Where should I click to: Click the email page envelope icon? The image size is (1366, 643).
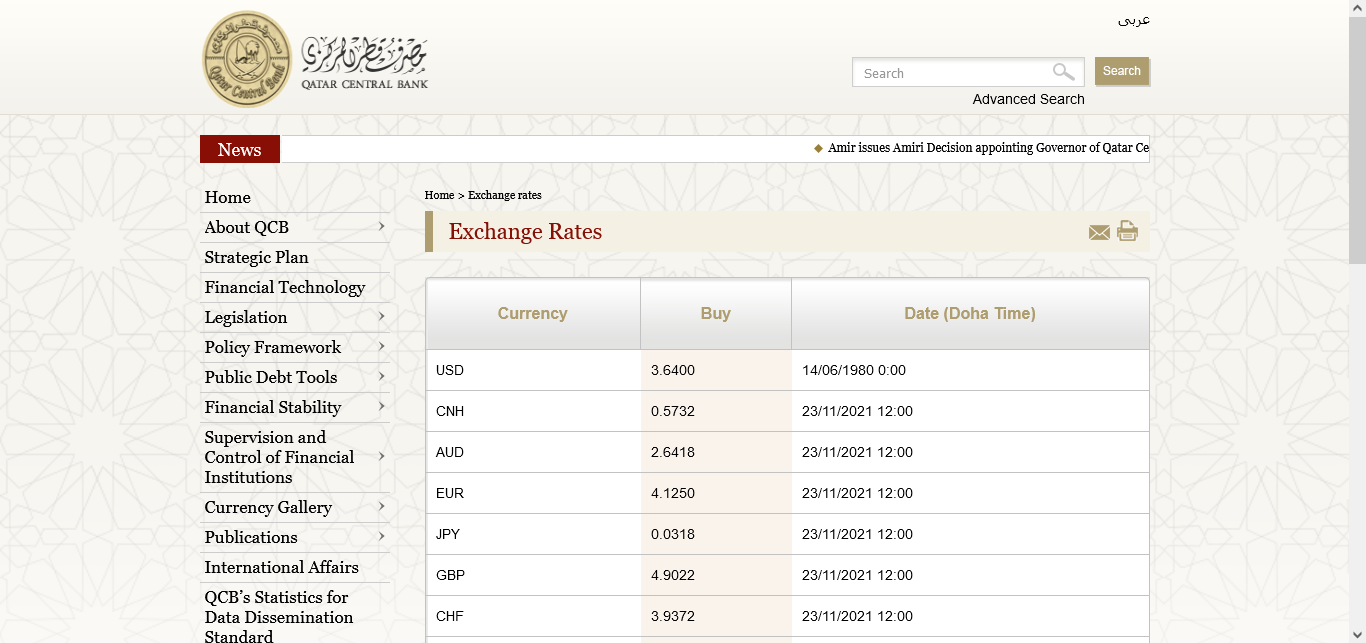(1099, 233)
